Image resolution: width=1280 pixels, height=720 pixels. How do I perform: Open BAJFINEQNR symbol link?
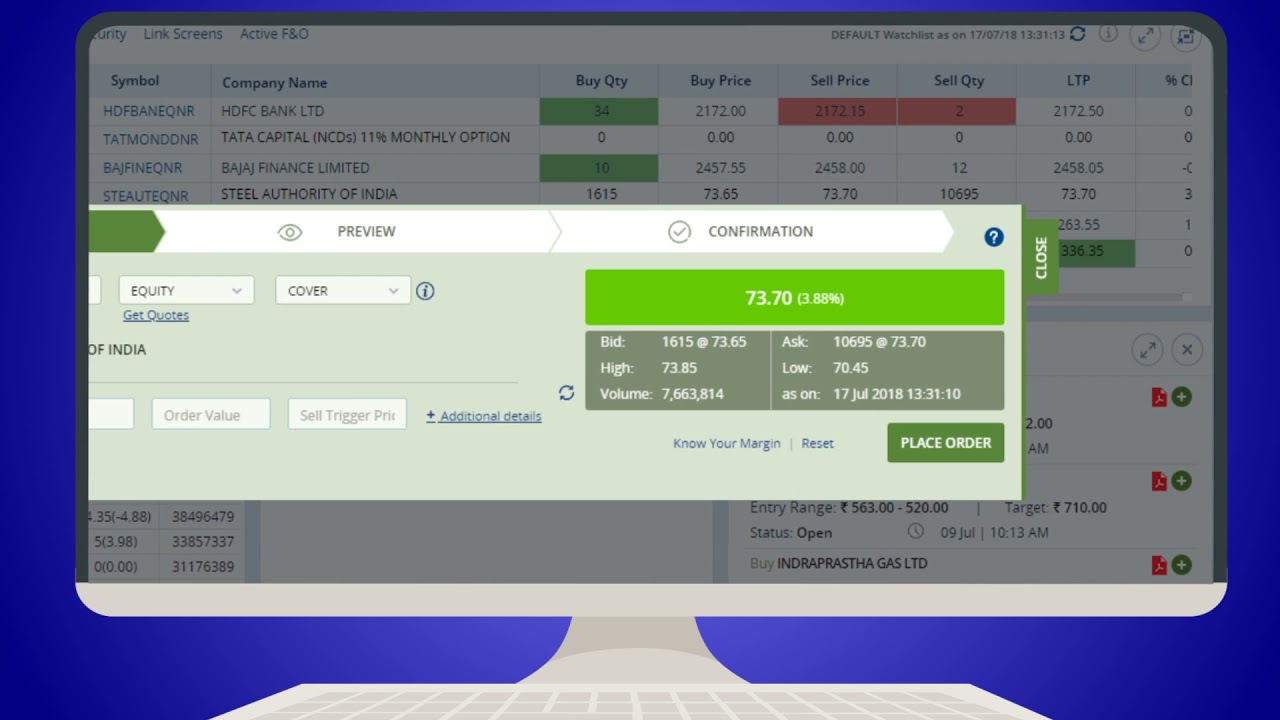pyautogui.click(x=143, y=168)
